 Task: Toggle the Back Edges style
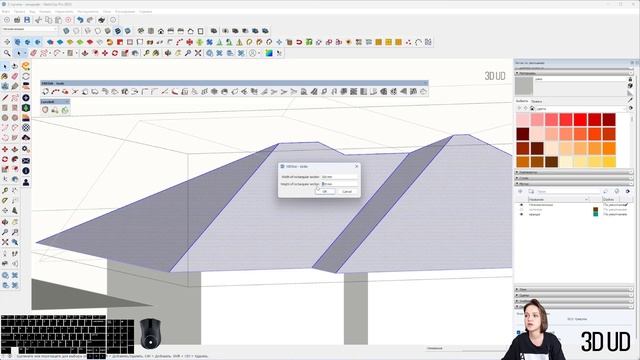(76, 31)
